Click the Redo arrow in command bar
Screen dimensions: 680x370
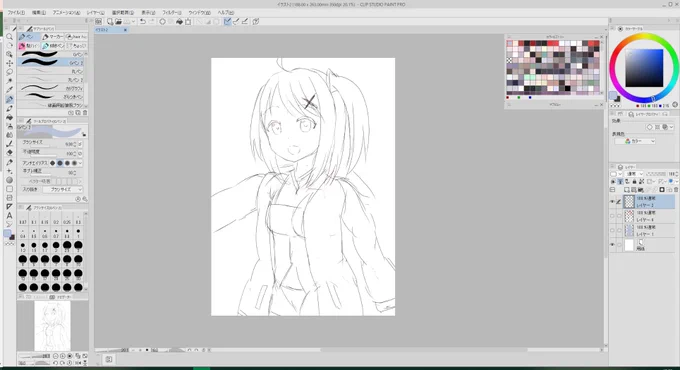tap(150, 21)
